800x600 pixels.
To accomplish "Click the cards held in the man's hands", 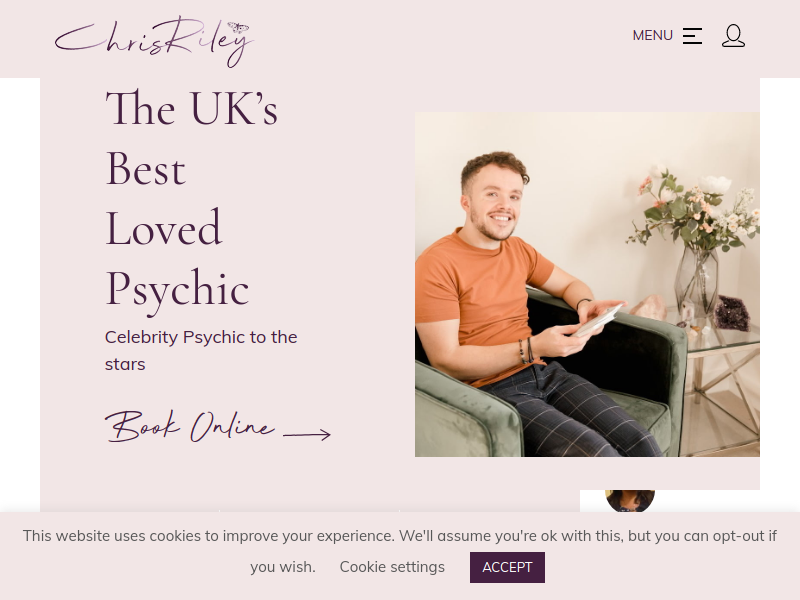I will [598, 320].
